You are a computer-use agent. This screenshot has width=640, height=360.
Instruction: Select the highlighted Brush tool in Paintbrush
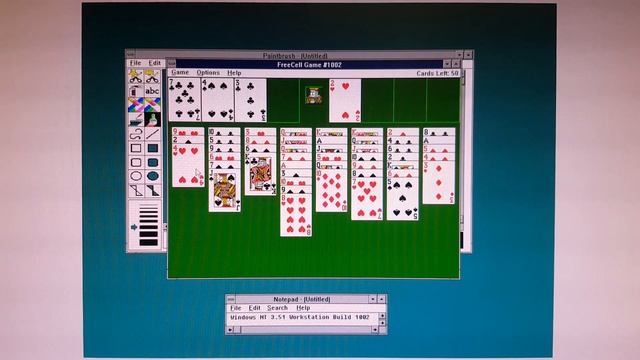[x=152, y=119]
